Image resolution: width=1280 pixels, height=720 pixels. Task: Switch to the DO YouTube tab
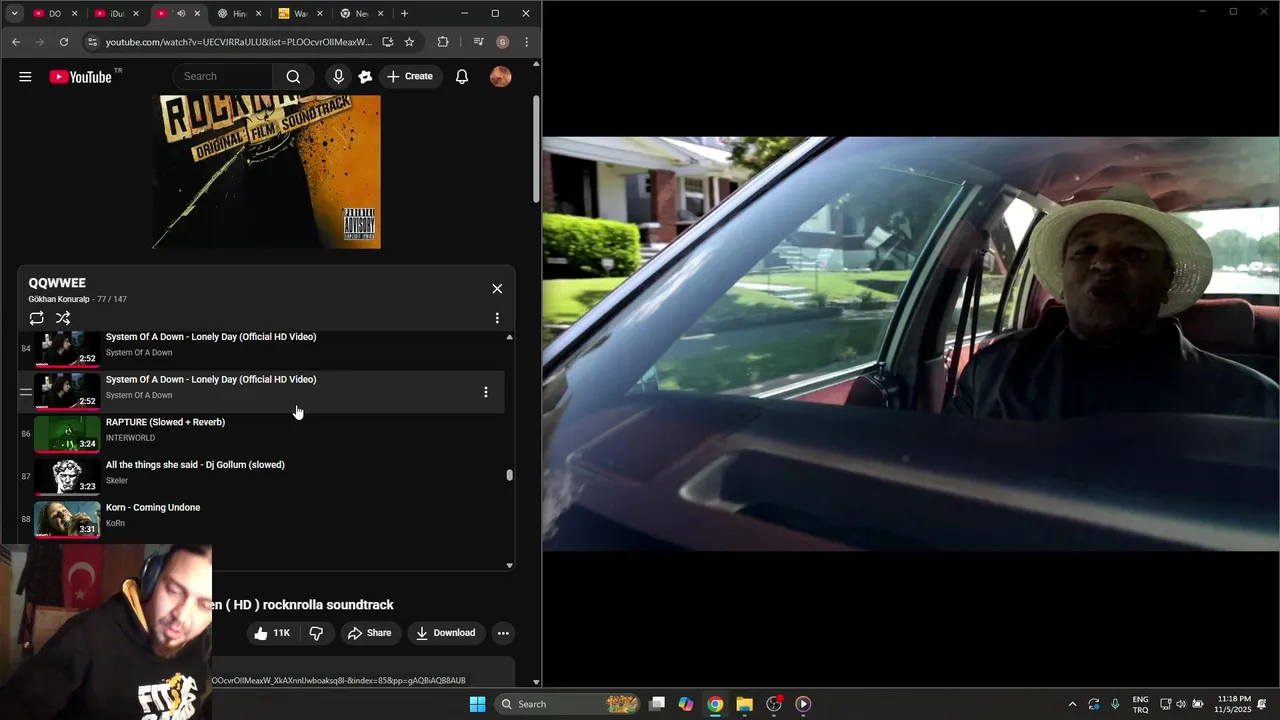coord(55,14)
